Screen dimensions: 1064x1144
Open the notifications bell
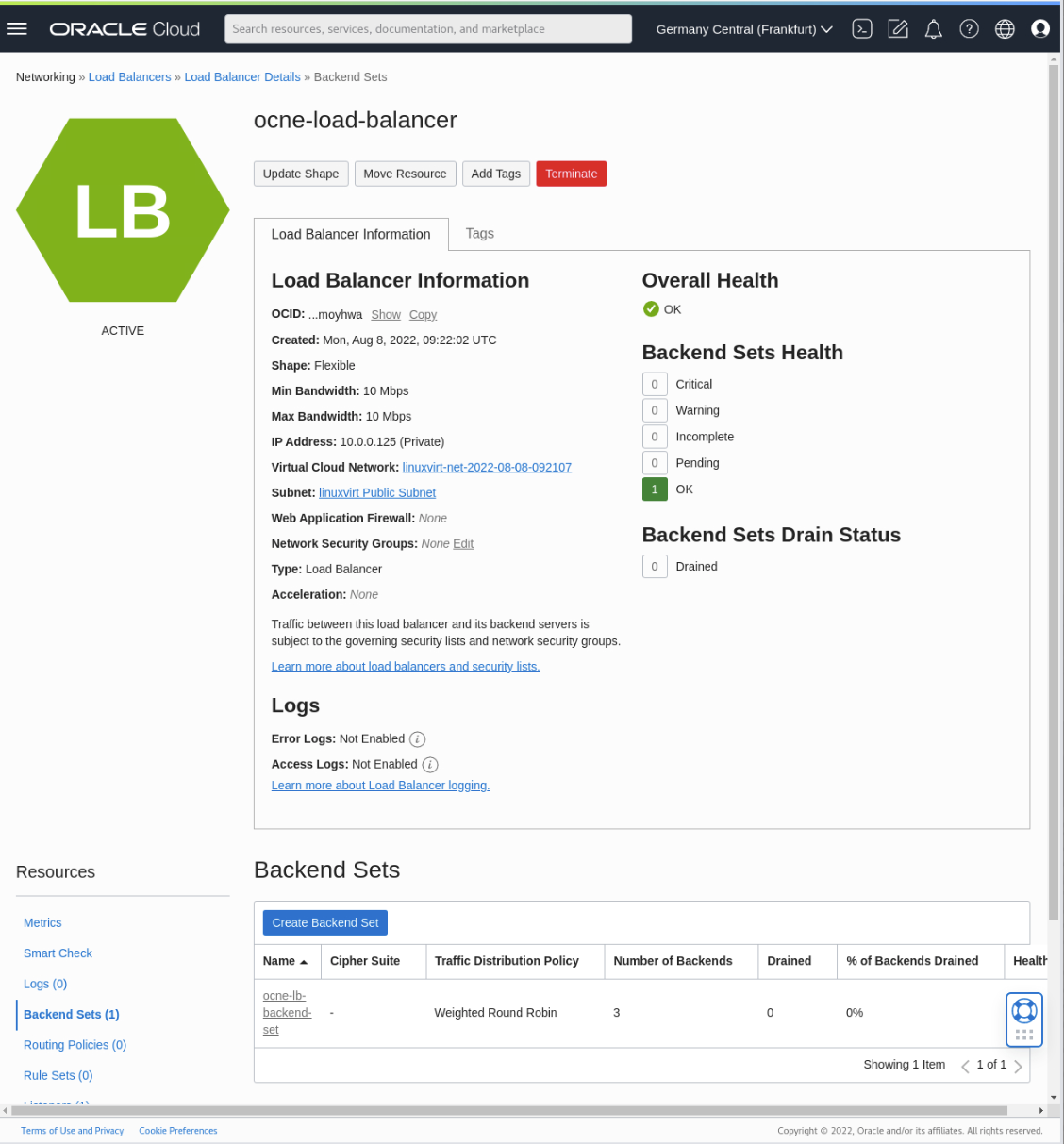click(933, 28)
